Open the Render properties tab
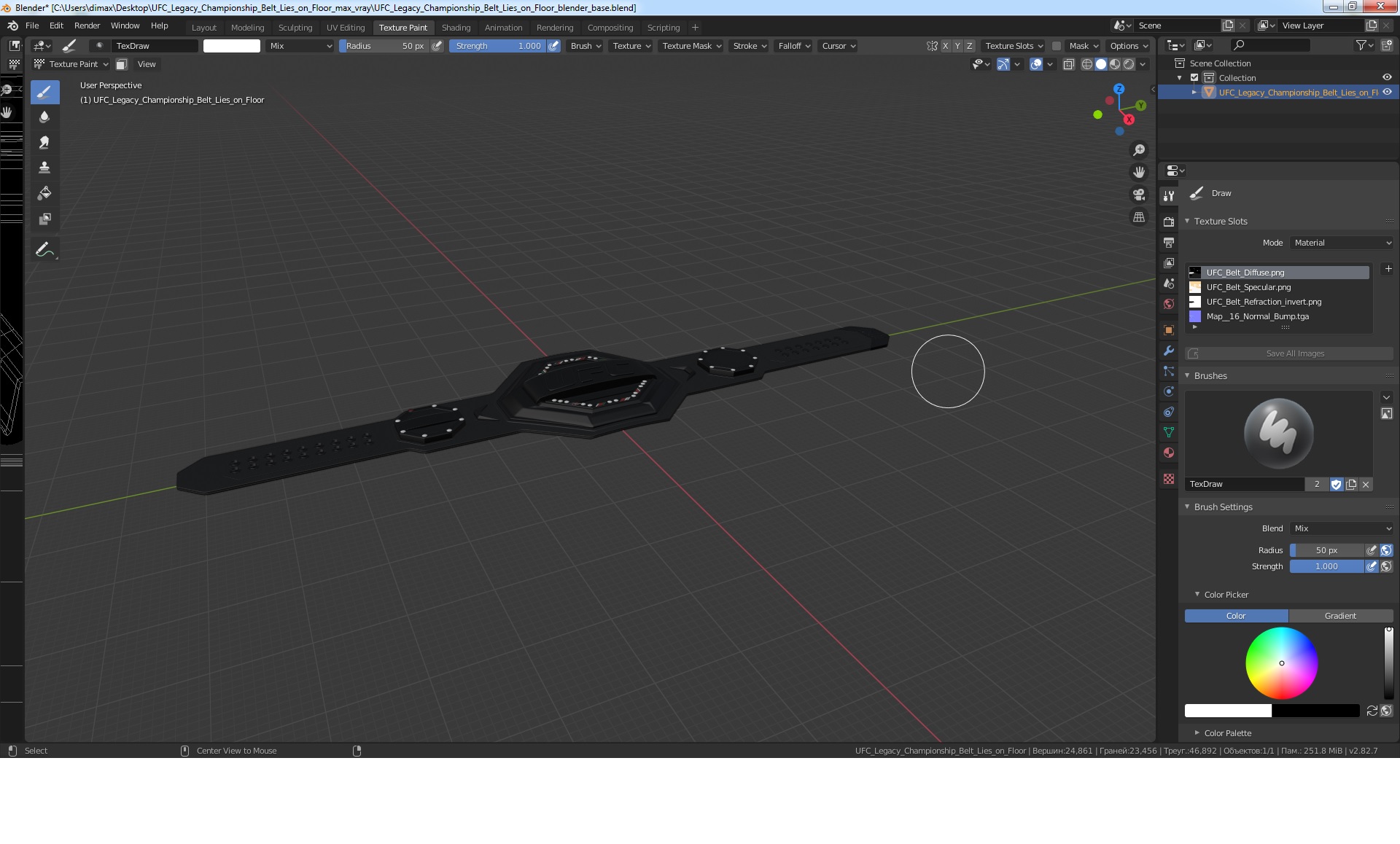The width and height of the screenshot is (1400, 844). coord(1169,222)
